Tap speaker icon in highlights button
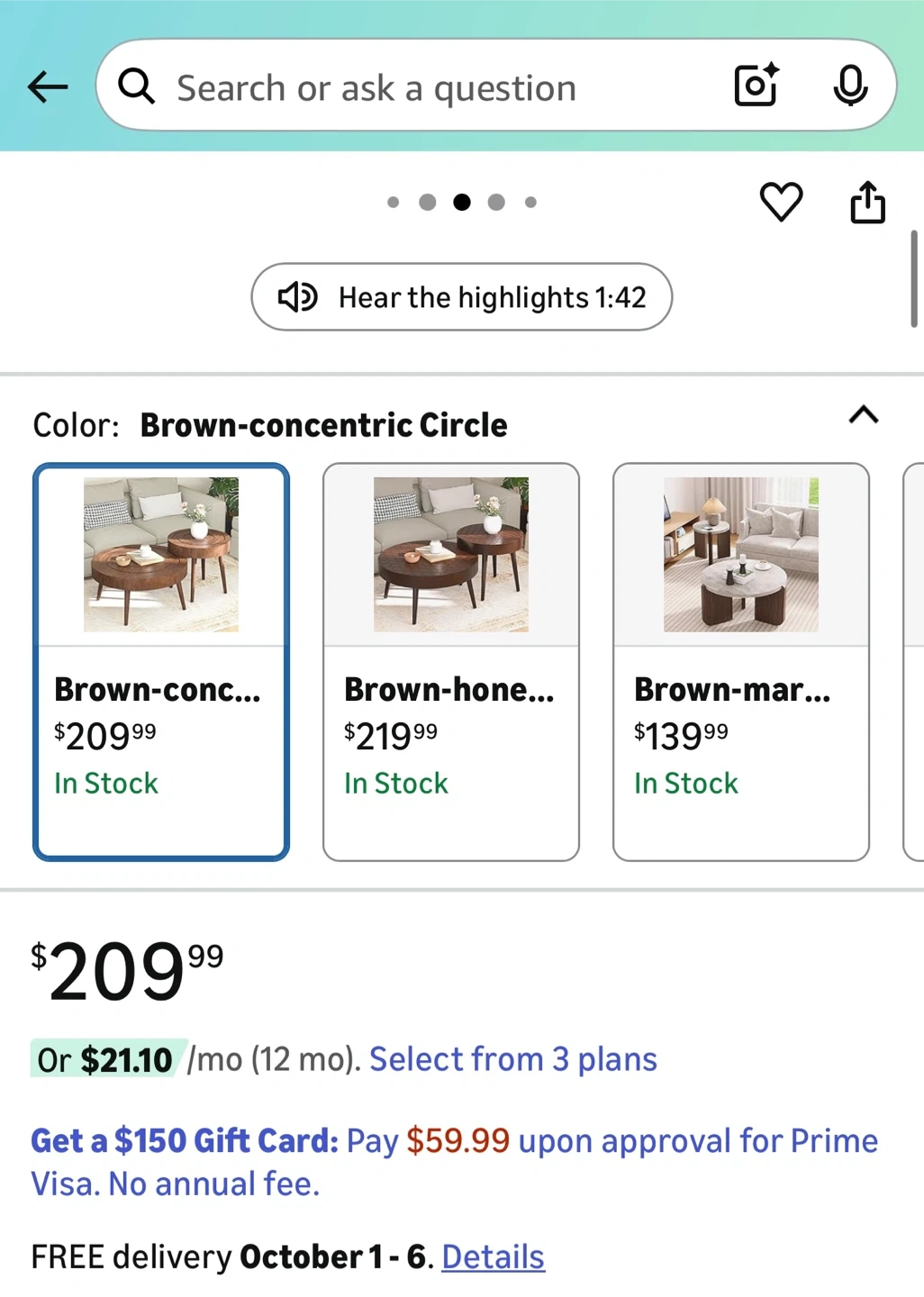The width and height of the screenshot is (924, 1297). [x=297, y=297]
